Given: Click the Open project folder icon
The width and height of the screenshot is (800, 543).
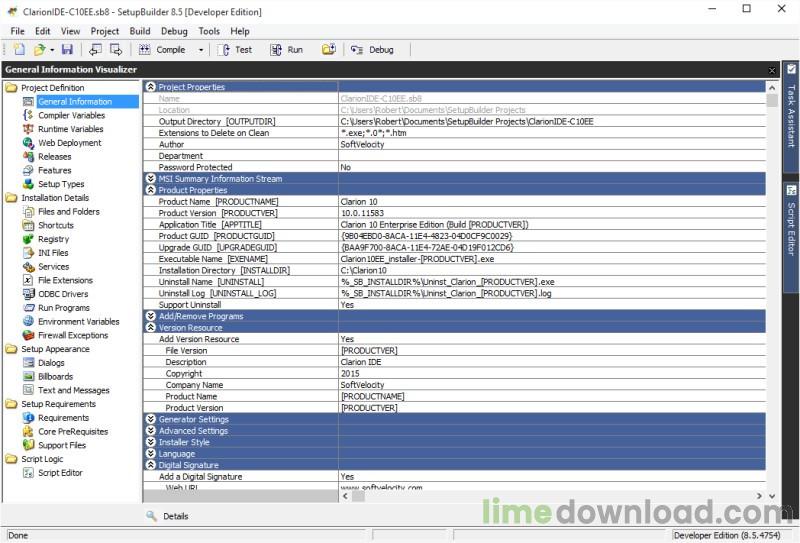Looking at the screenshot, I should (40, 49).
